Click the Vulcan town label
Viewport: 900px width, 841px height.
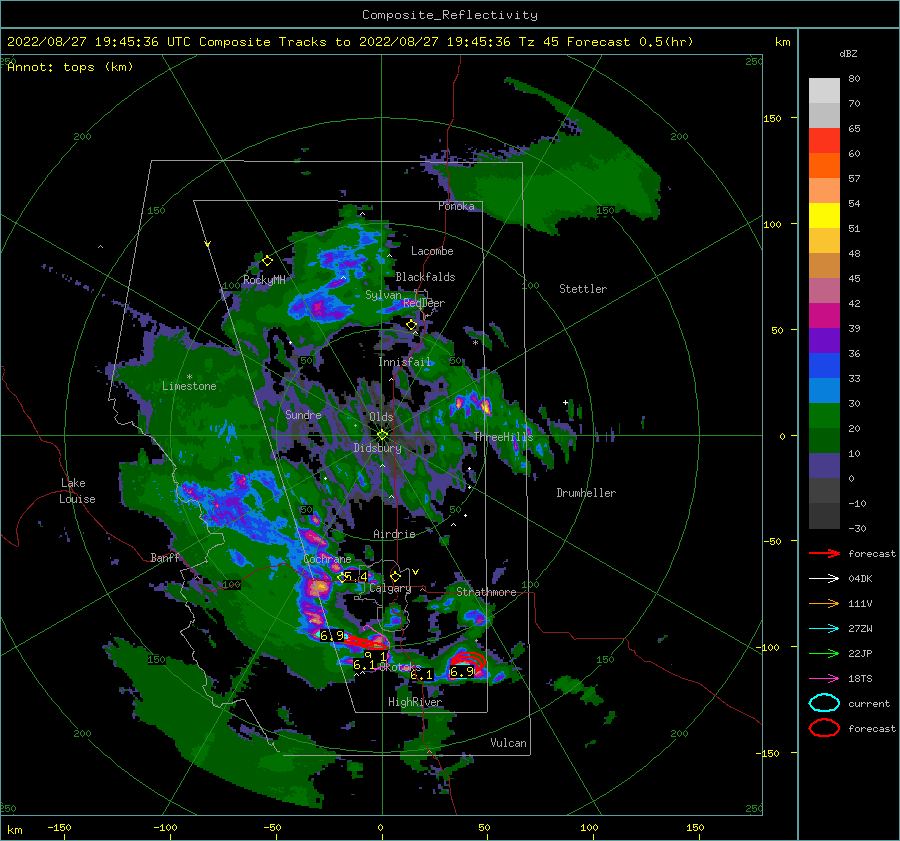point(509,743)
